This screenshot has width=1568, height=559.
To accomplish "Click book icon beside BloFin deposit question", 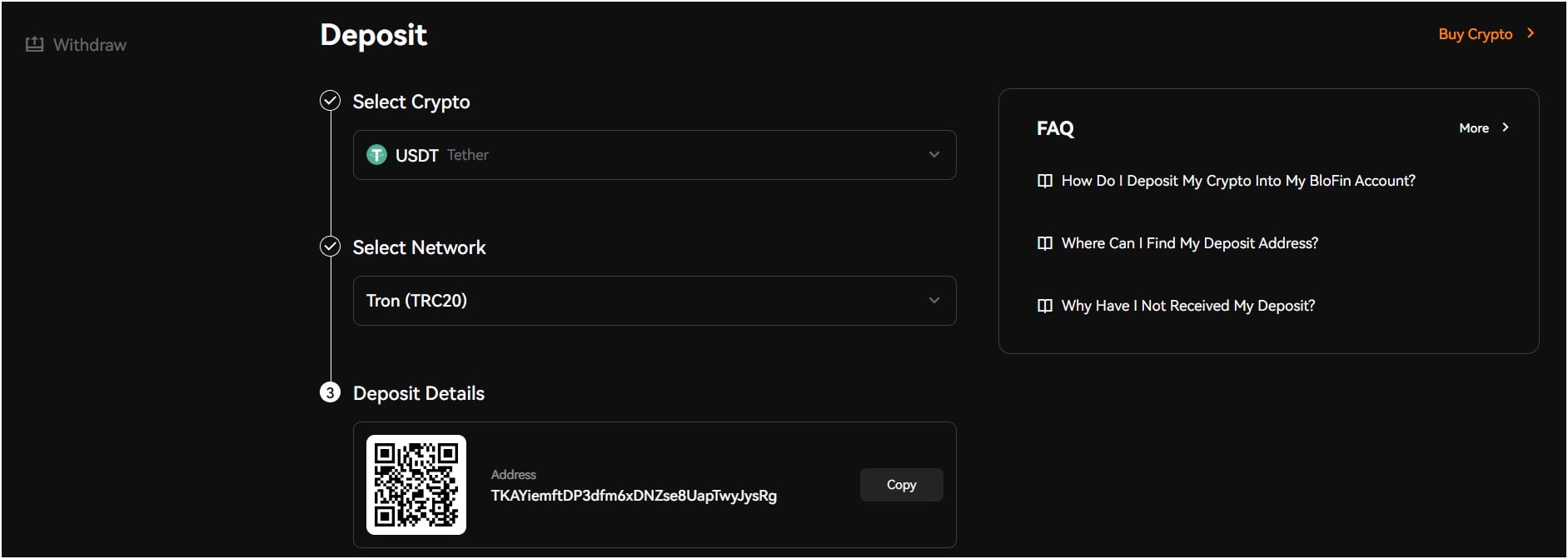I will (x=1045, y=181).
